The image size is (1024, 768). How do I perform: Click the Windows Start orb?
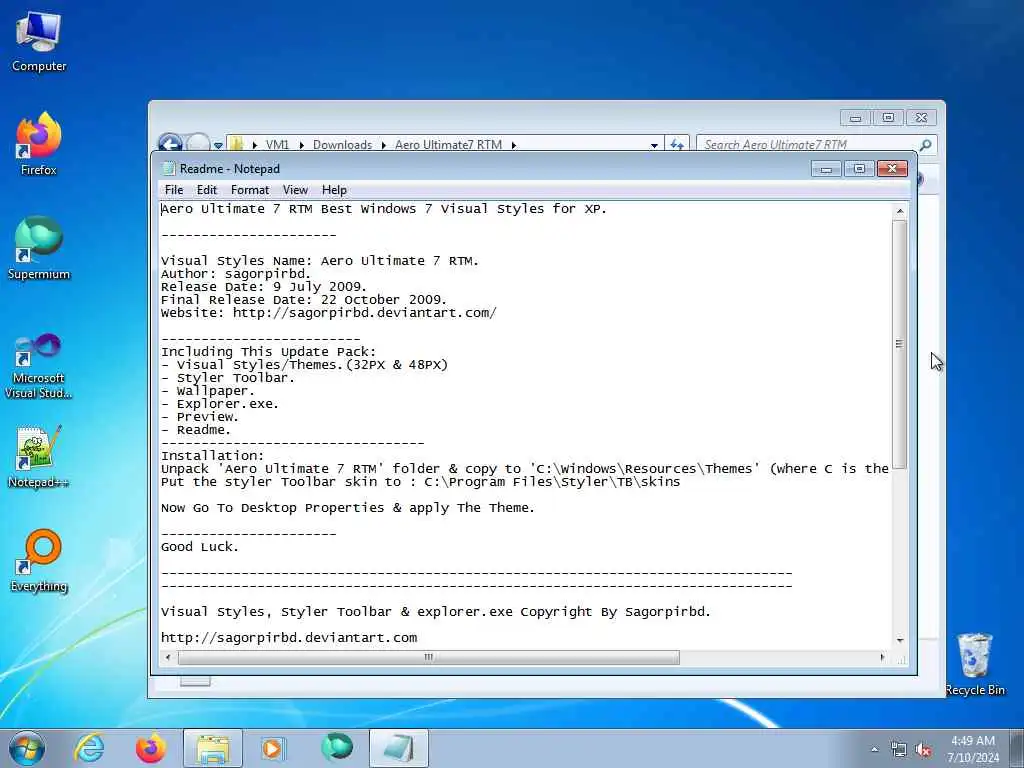coord(27,748)
